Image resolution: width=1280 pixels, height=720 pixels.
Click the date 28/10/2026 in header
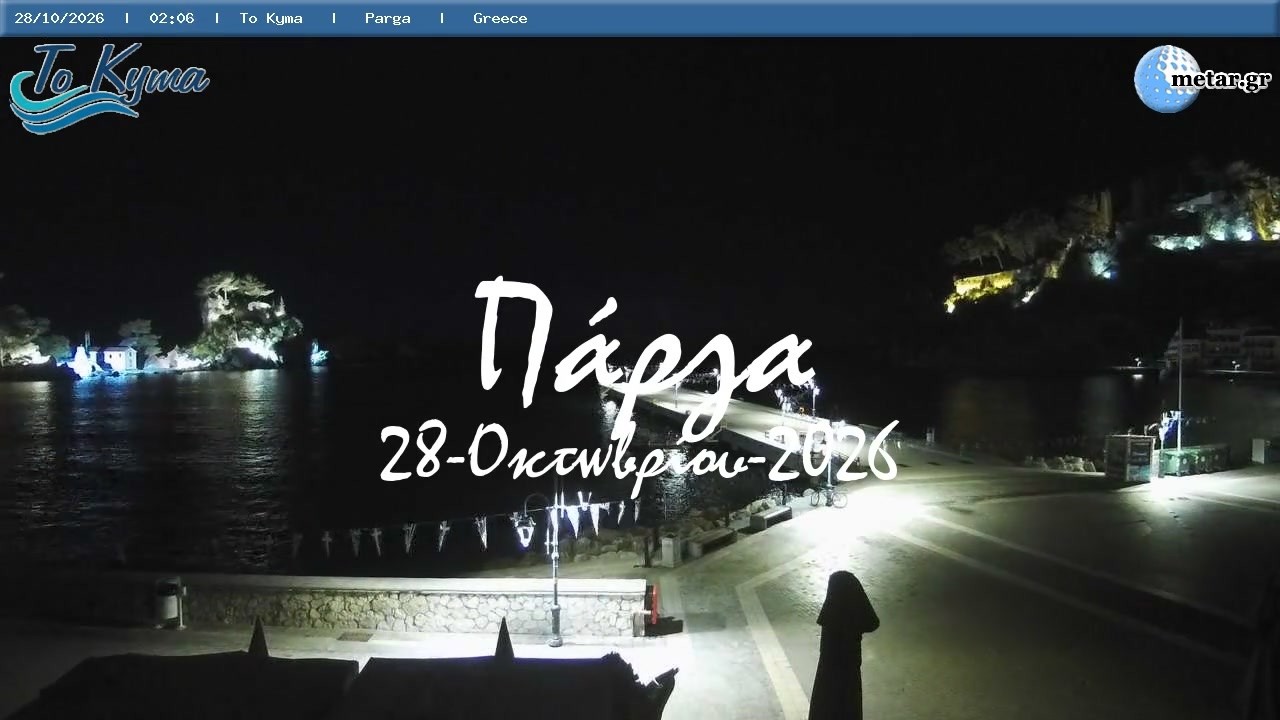pos(59,18)
